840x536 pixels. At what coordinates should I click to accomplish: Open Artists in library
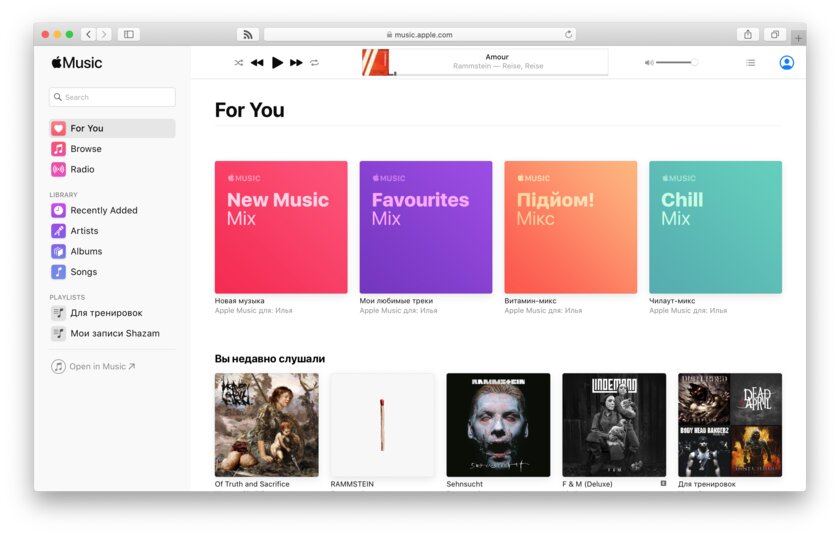pos(112,231)
